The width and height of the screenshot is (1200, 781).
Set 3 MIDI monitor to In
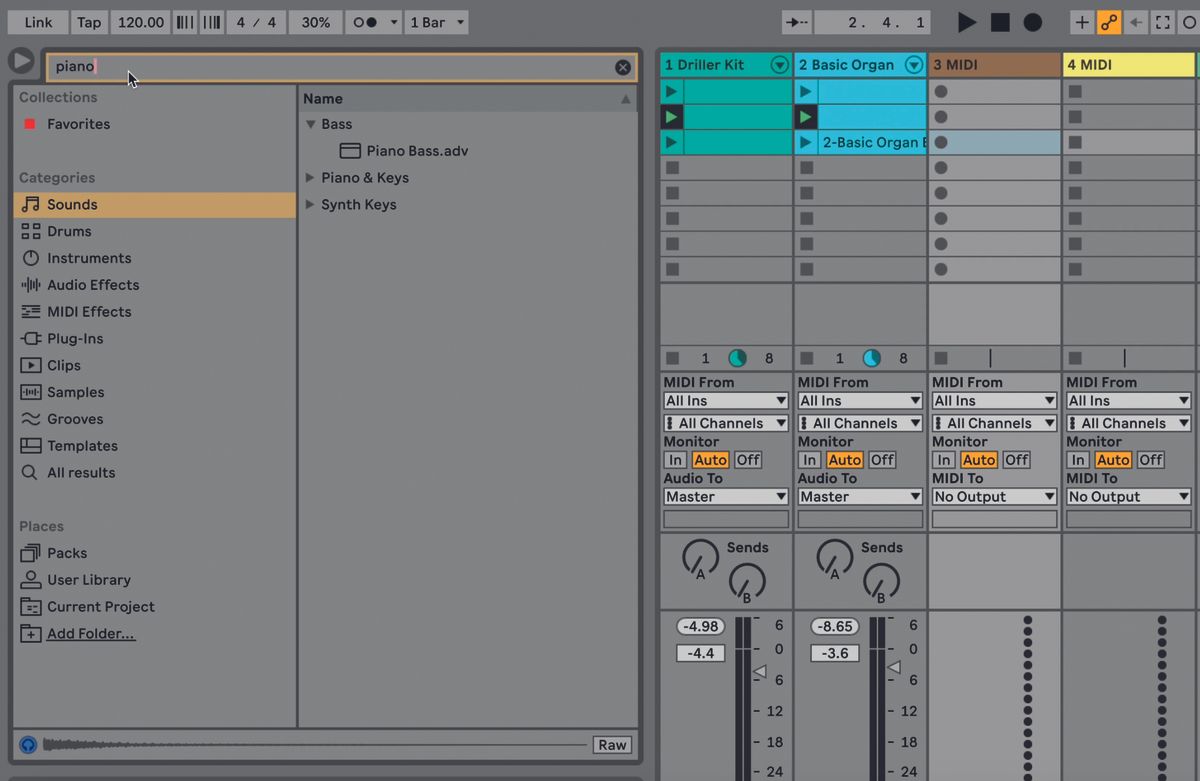click(x=944, y=460)
